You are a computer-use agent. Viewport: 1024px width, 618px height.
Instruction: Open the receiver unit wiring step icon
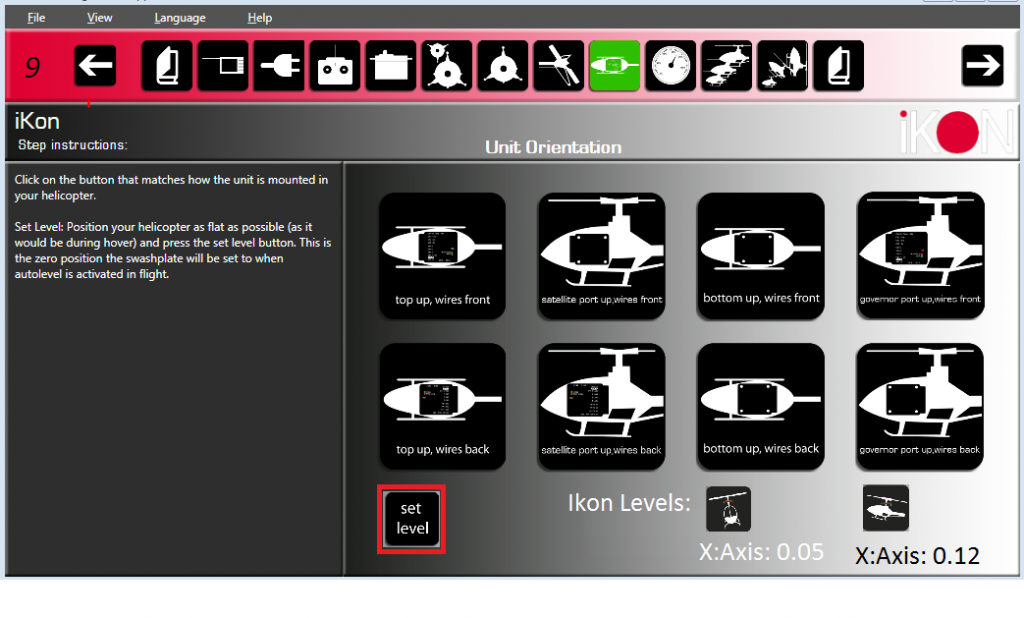pyautogui.click(x=223, y=65)
